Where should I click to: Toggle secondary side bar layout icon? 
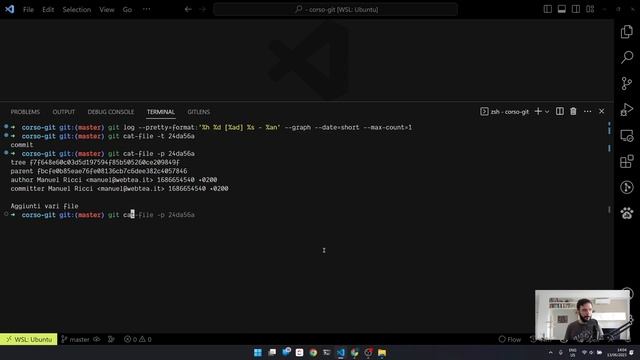[x=576, y=9]
